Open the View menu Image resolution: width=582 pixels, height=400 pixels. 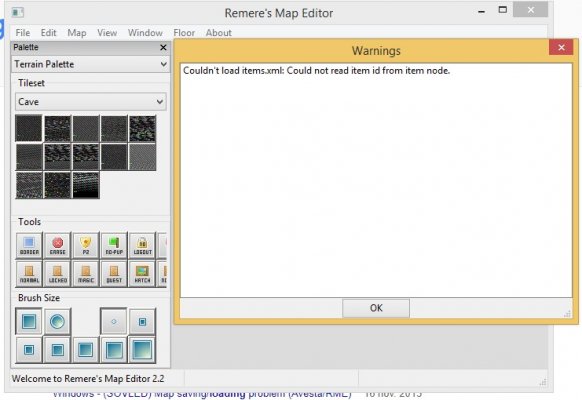coord(107,33)
